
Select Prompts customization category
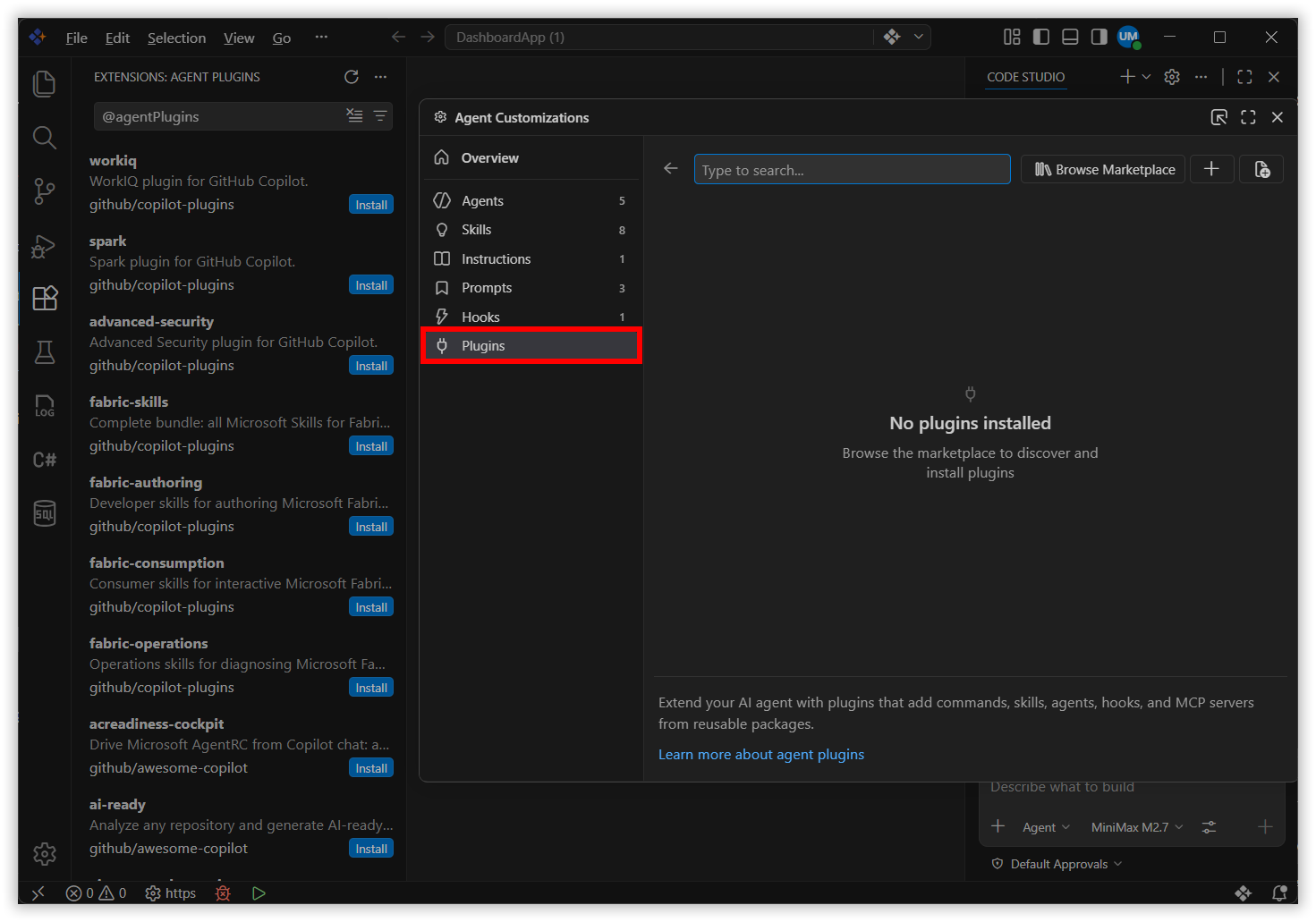531,288
